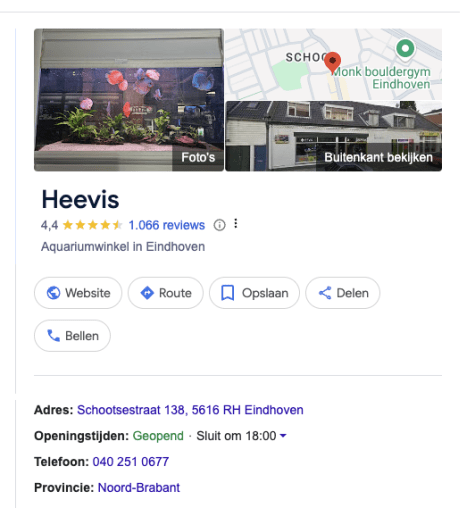Viewport: 475px width, 508px height.
Task: Call via the 040 251 0677 link
Action: click(x=131, y=462)
